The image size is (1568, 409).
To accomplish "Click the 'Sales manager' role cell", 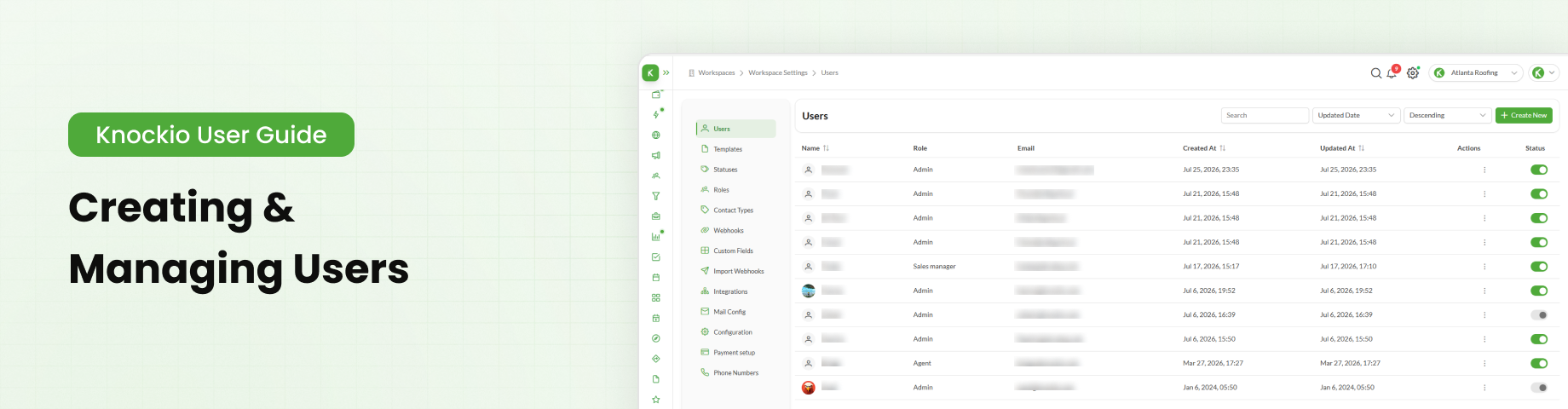I will coord(934,267).
